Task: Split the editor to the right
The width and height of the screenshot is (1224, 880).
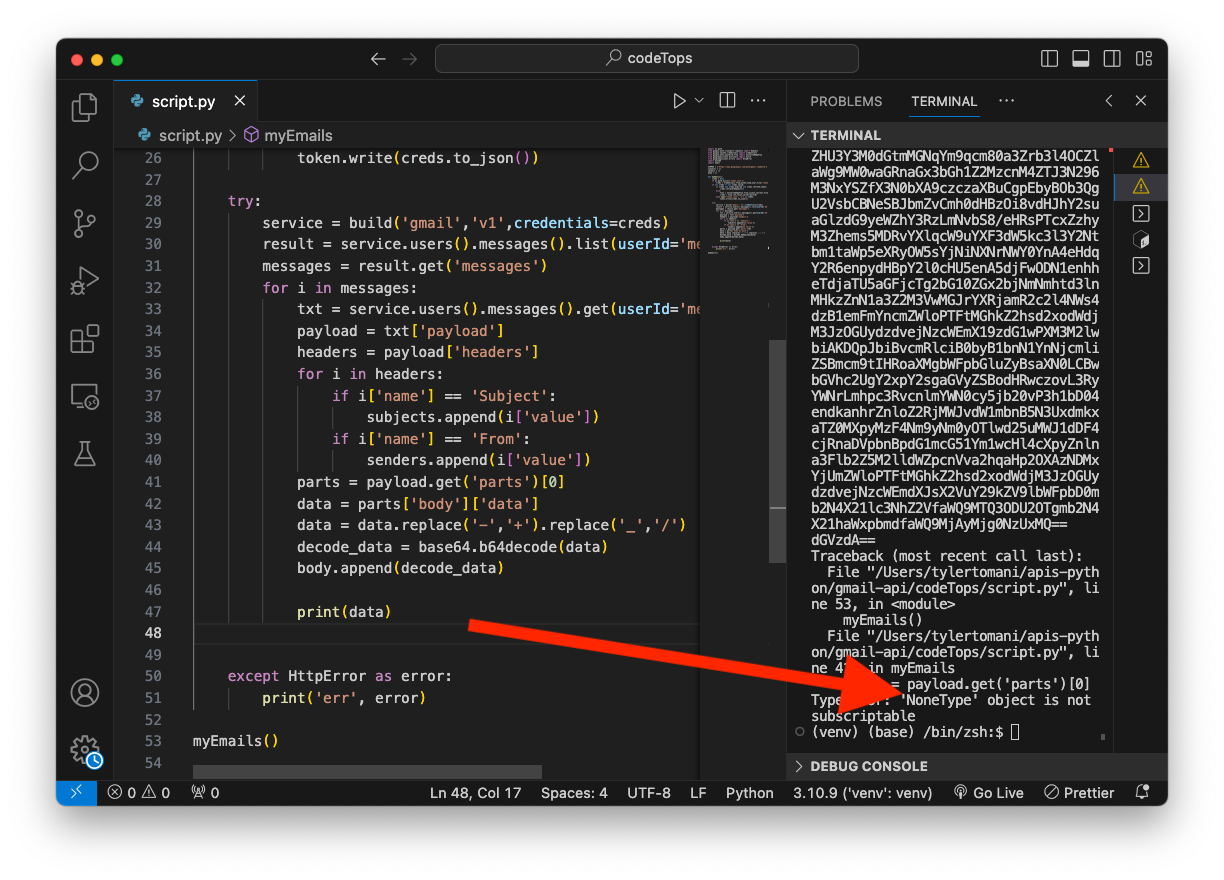Action: [727, 101]
